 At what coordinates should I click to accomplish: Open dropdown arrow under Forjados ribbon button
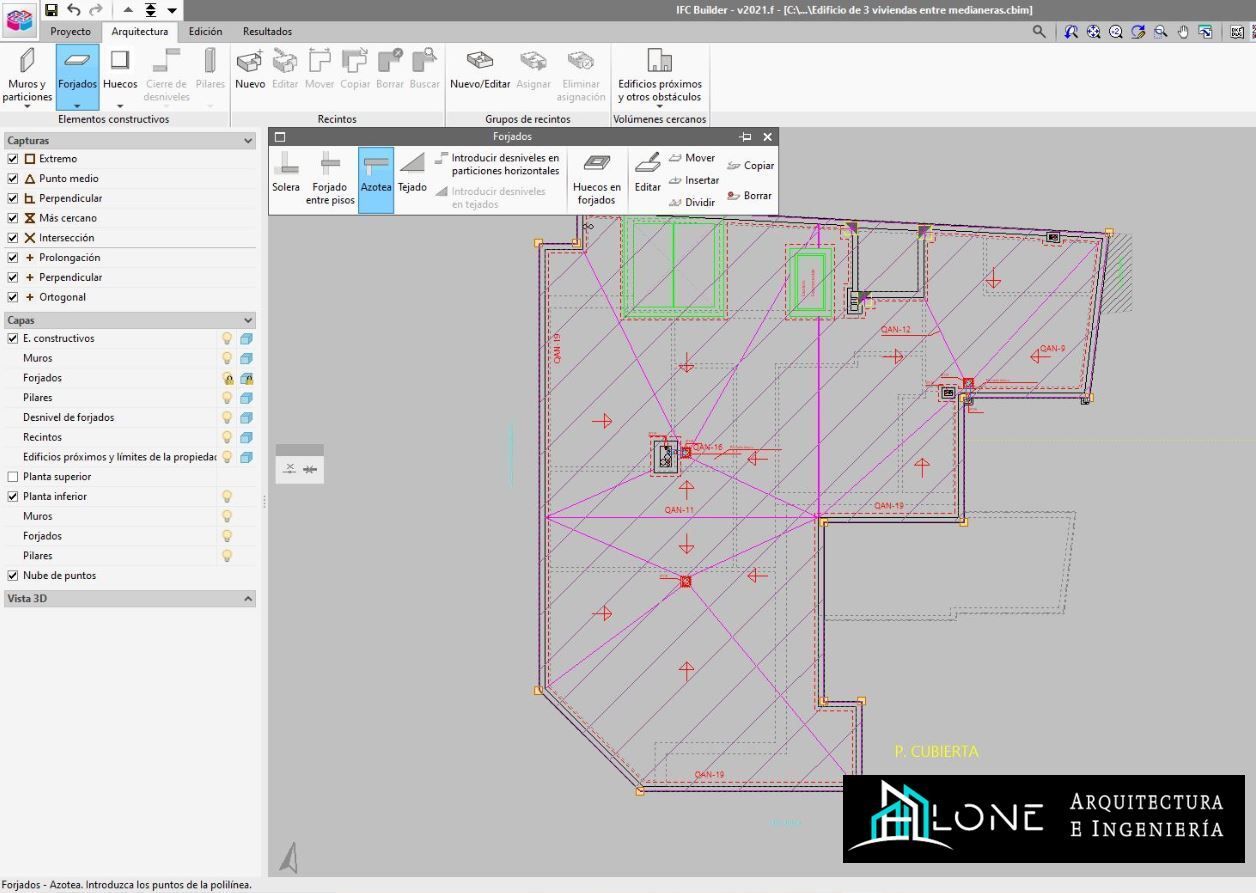77,106
